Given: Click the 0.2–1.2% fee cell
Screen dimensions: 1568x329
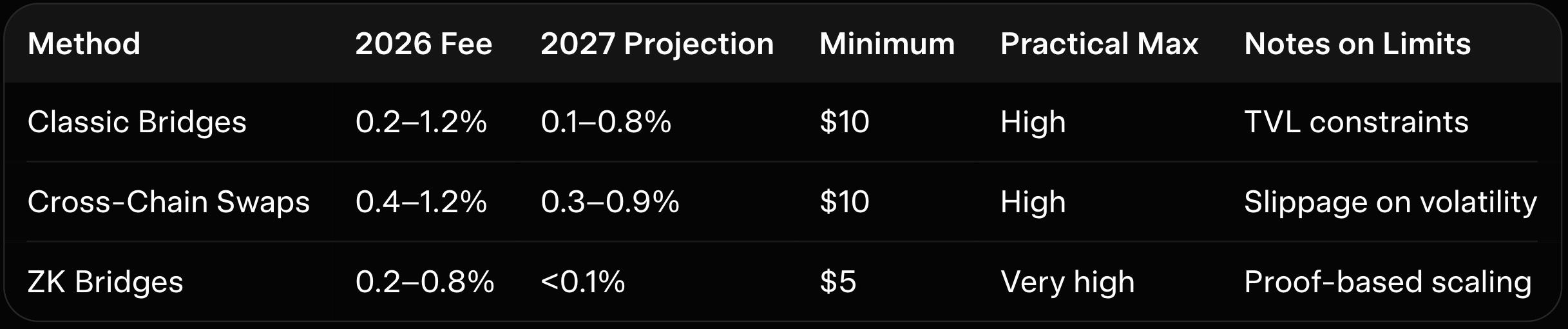Looking at the screenshot, I should (421, 122).
